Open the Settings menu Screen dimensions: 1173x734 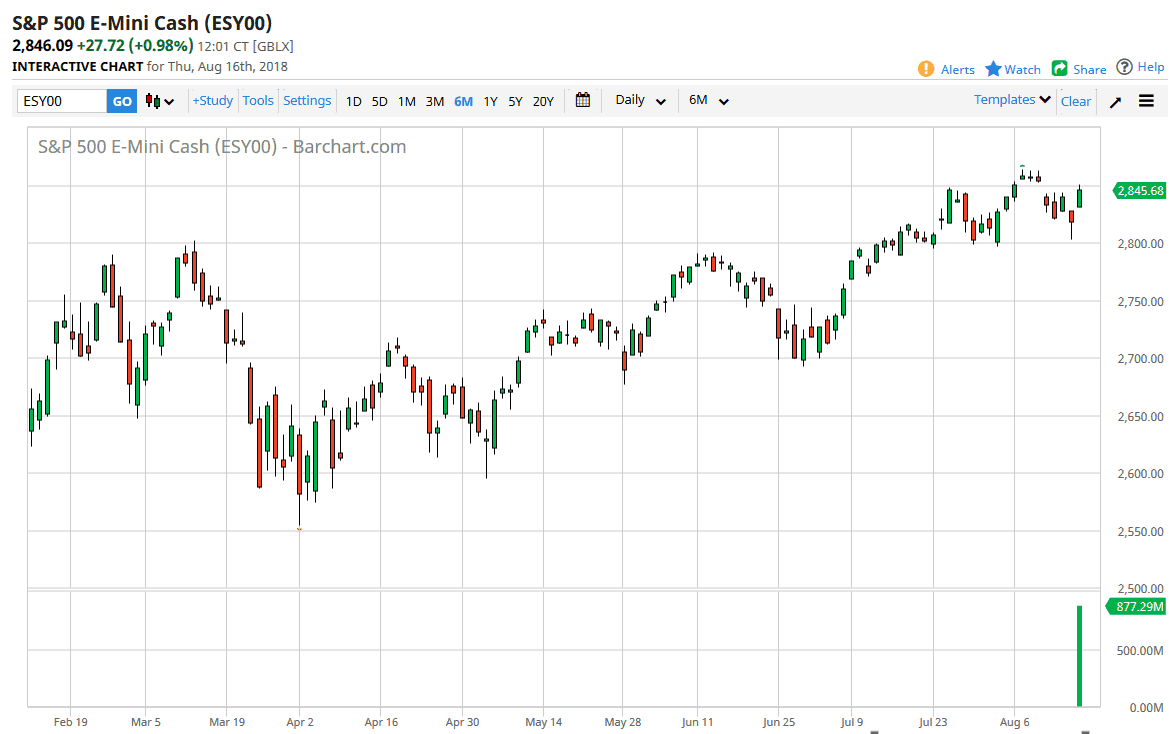[x=307, y=100]
